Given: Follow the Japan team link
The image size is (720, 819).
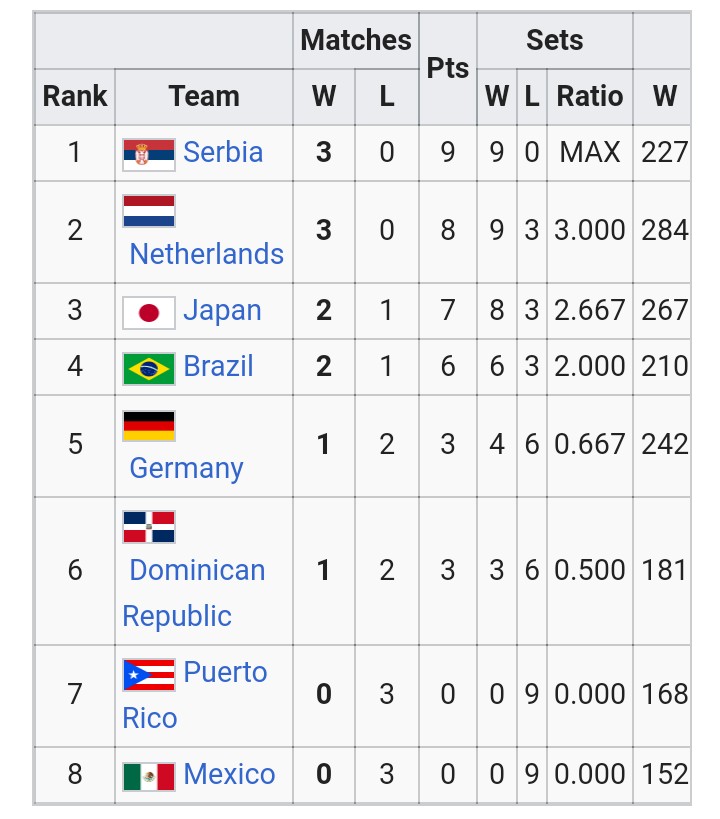Looking at the screenshot, I should click(222, 311).
